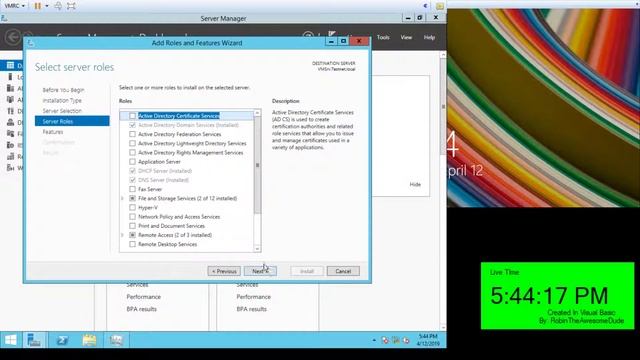Click the Next button in wizard
The width and height of the screenshot is (640, 360).
click(x=260, y=271)
